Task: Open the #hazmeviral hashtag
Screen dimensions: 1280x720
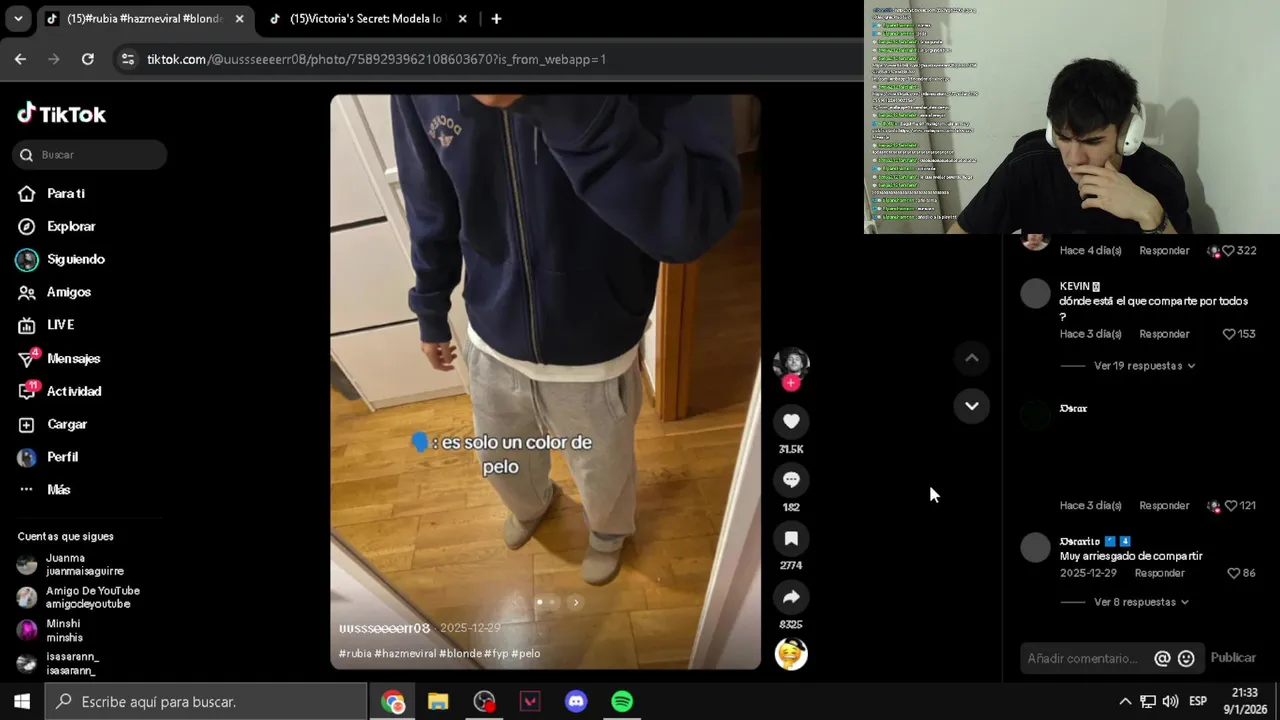Action: pos(405,654)
